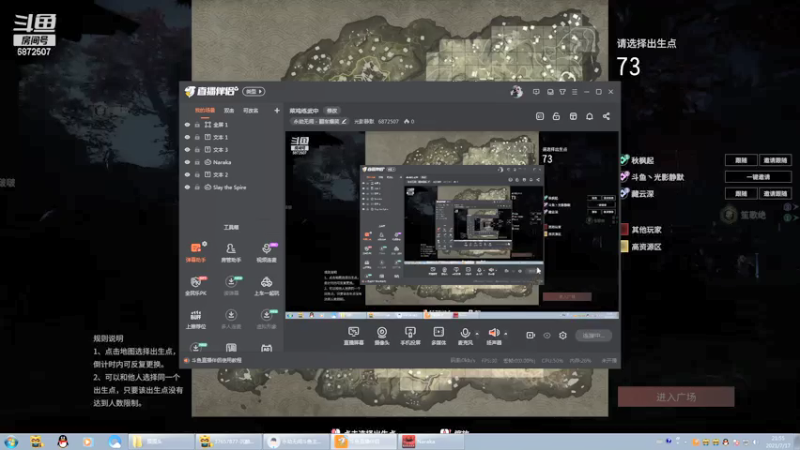Click the 进入广场 button in the game
800x450 pixels.
676,397
